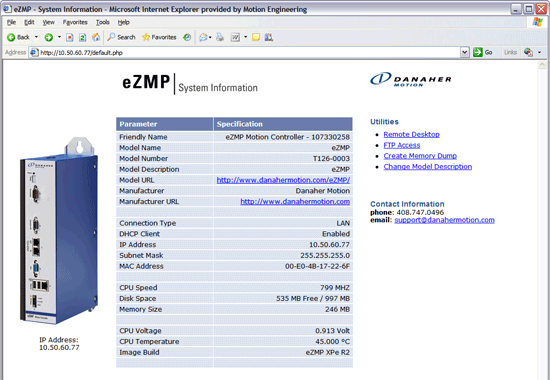Click the Create Memory Dump link

point(420,156)
